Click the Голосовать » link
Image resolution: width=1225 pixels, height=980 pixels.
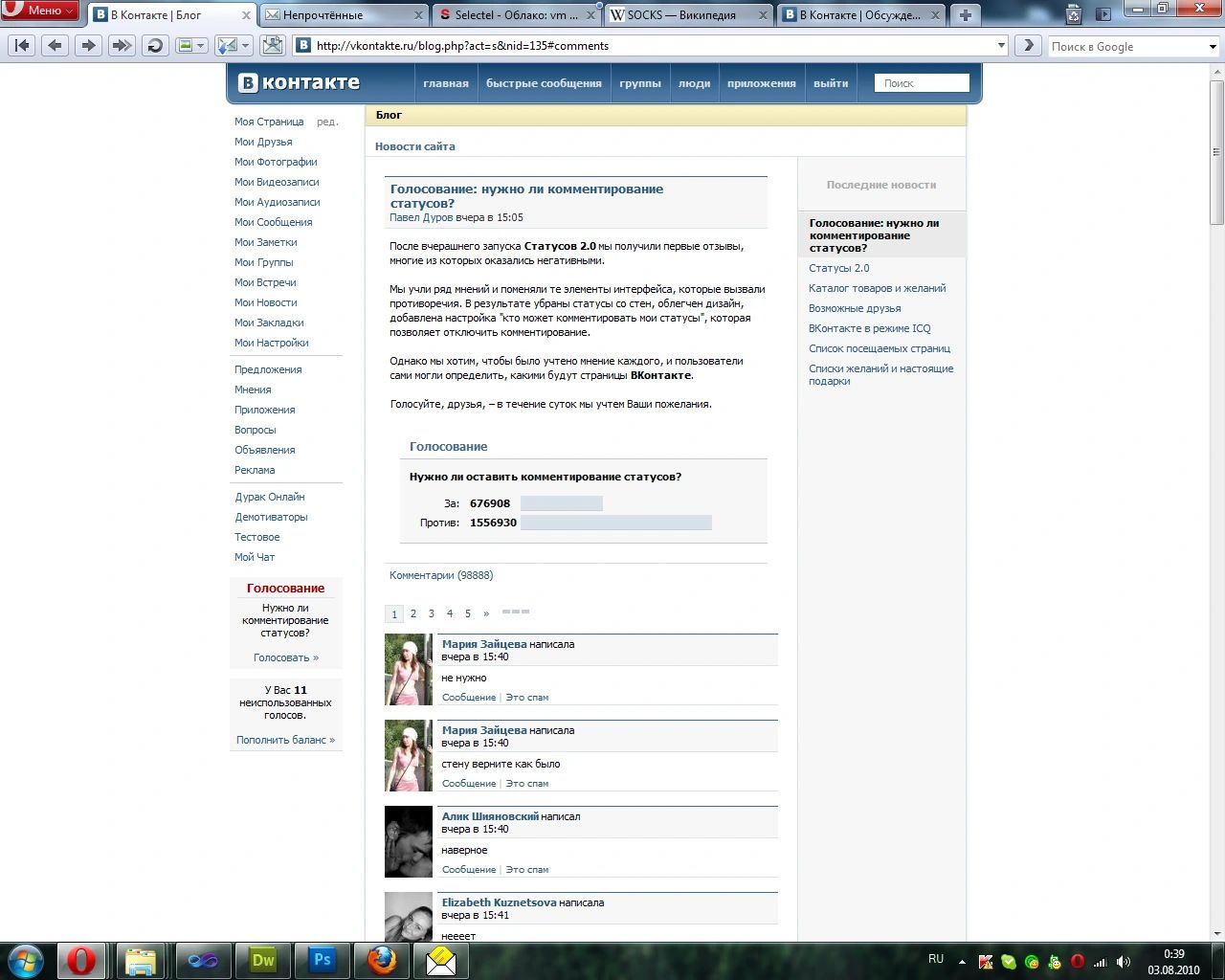[x=285, y=657]
